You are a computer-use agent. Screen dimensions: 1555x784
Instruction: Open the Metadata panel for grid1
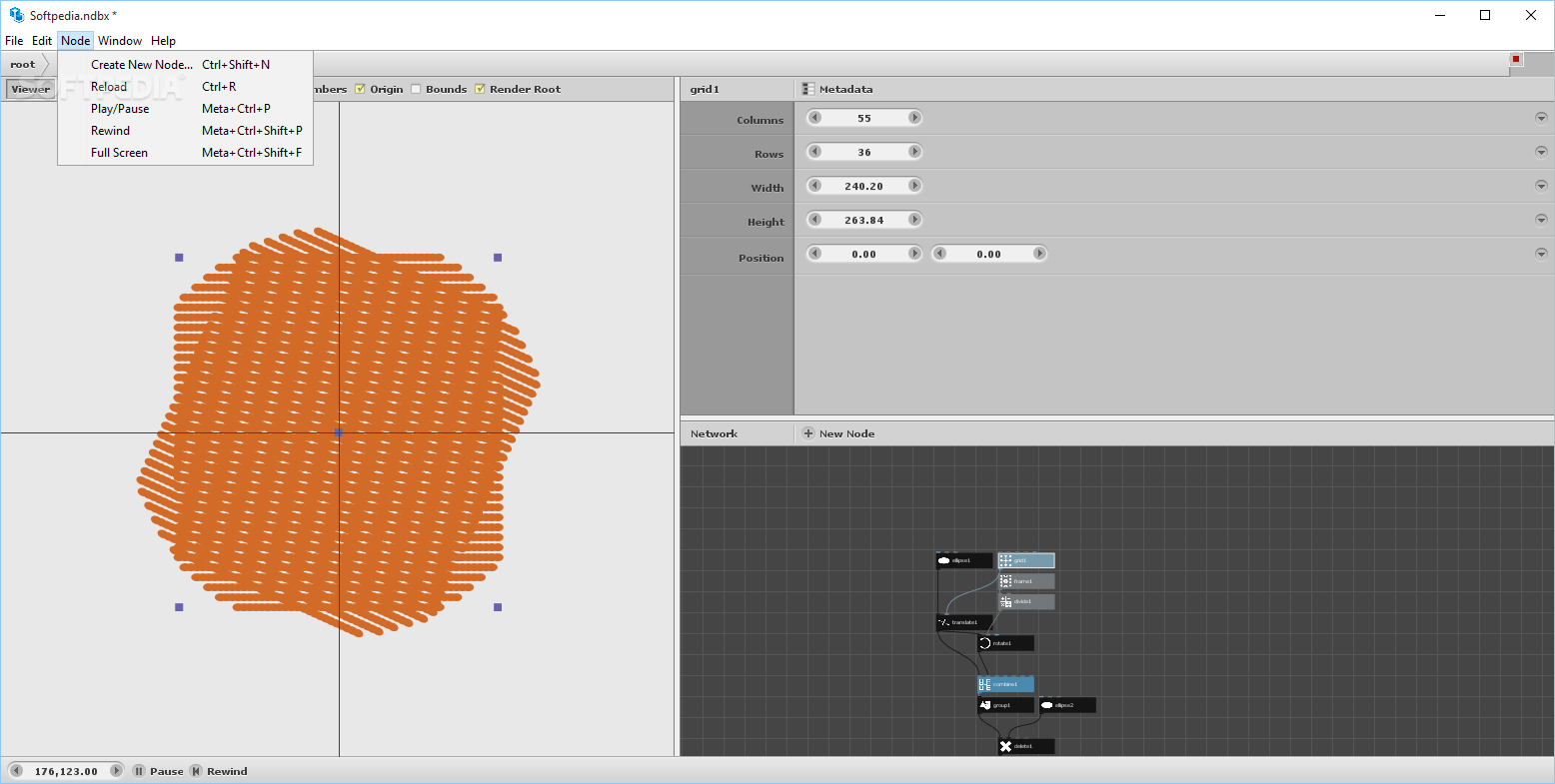(x=837, y=89)
